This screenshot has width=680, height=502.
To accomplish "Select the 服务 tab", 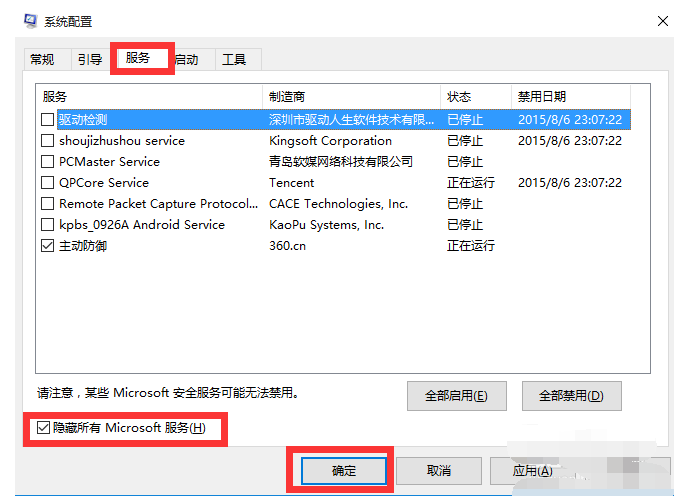I will coord(138,58).
